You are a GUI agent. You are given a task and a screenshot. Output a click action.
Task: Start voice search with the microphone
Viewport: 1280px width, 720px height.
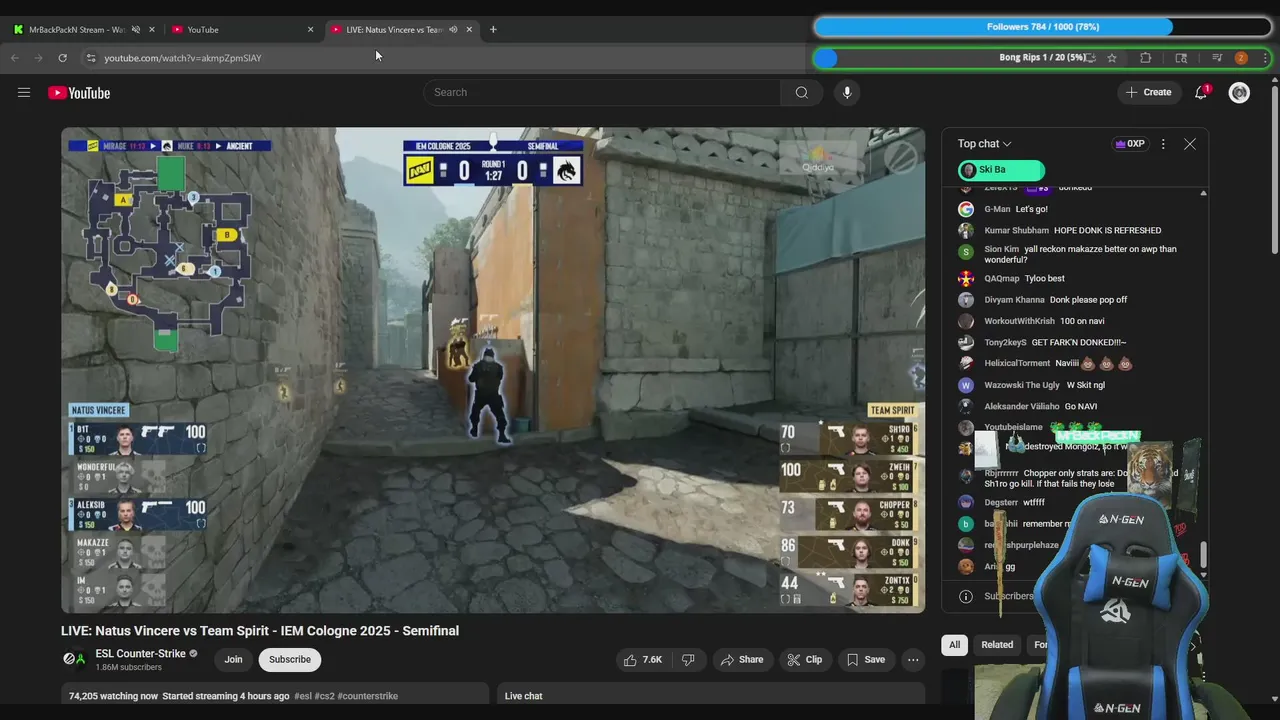click(847, 93)
